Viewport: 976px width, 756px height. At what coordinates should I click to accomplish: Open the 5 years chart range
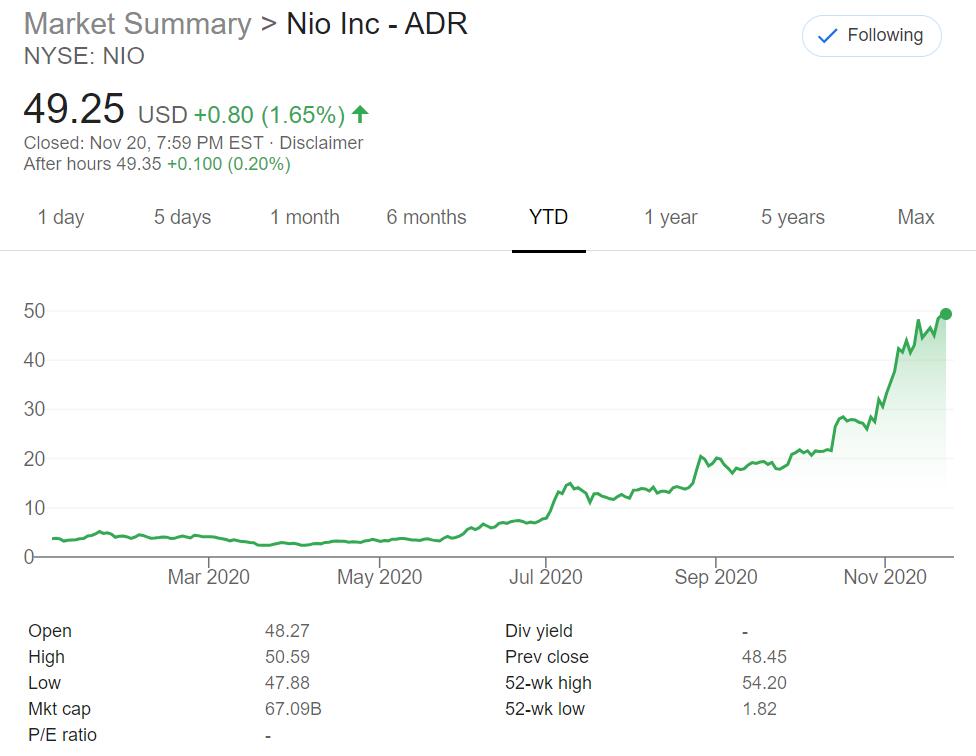click(x=791, y=217)
